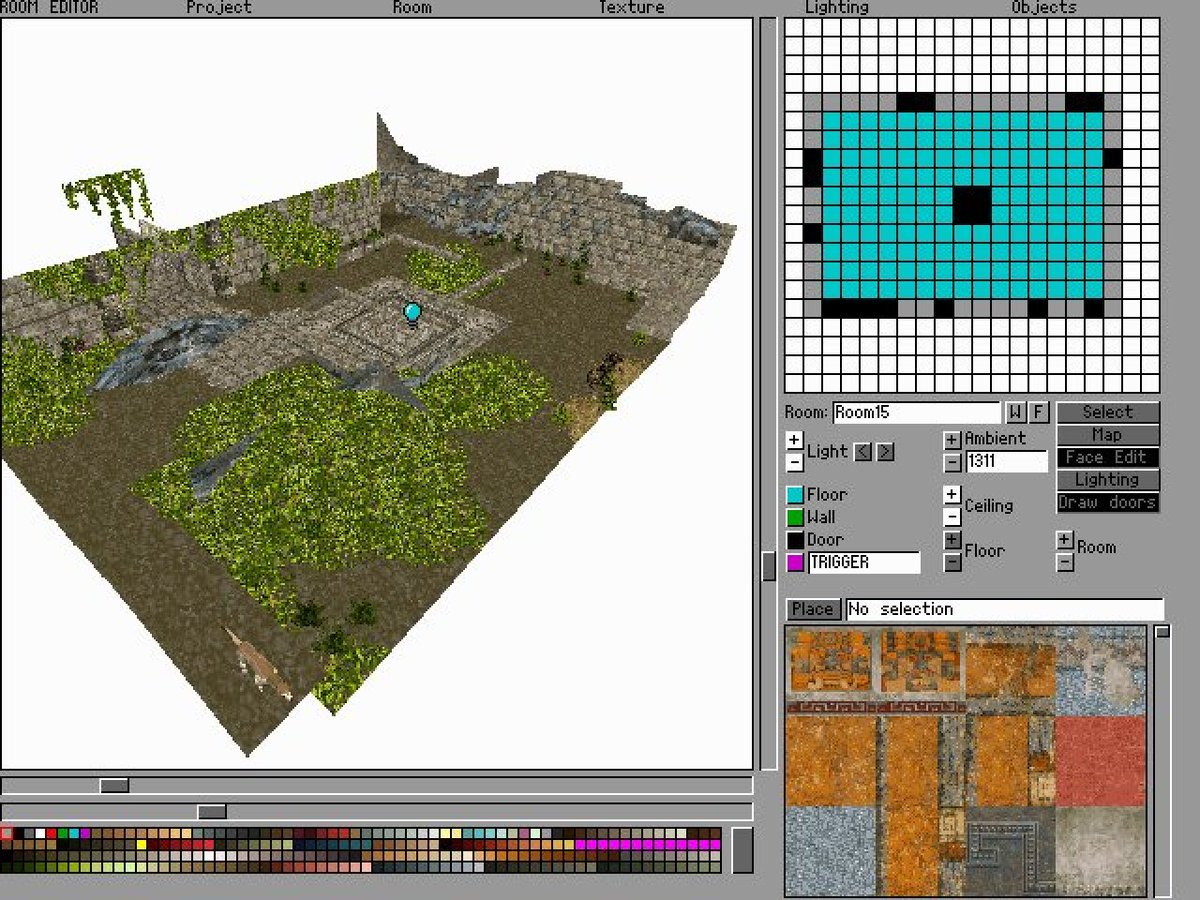Viewport: 1200px width, 900px height.
Task: Click the Draw doors button
Action: (x=1108, y=502)
